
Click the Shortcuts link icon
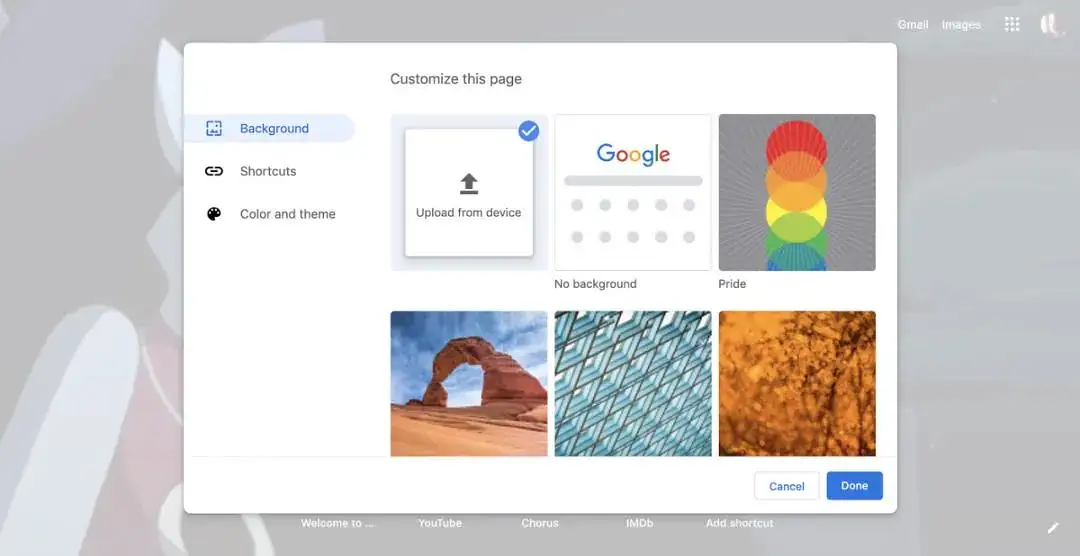214,171
